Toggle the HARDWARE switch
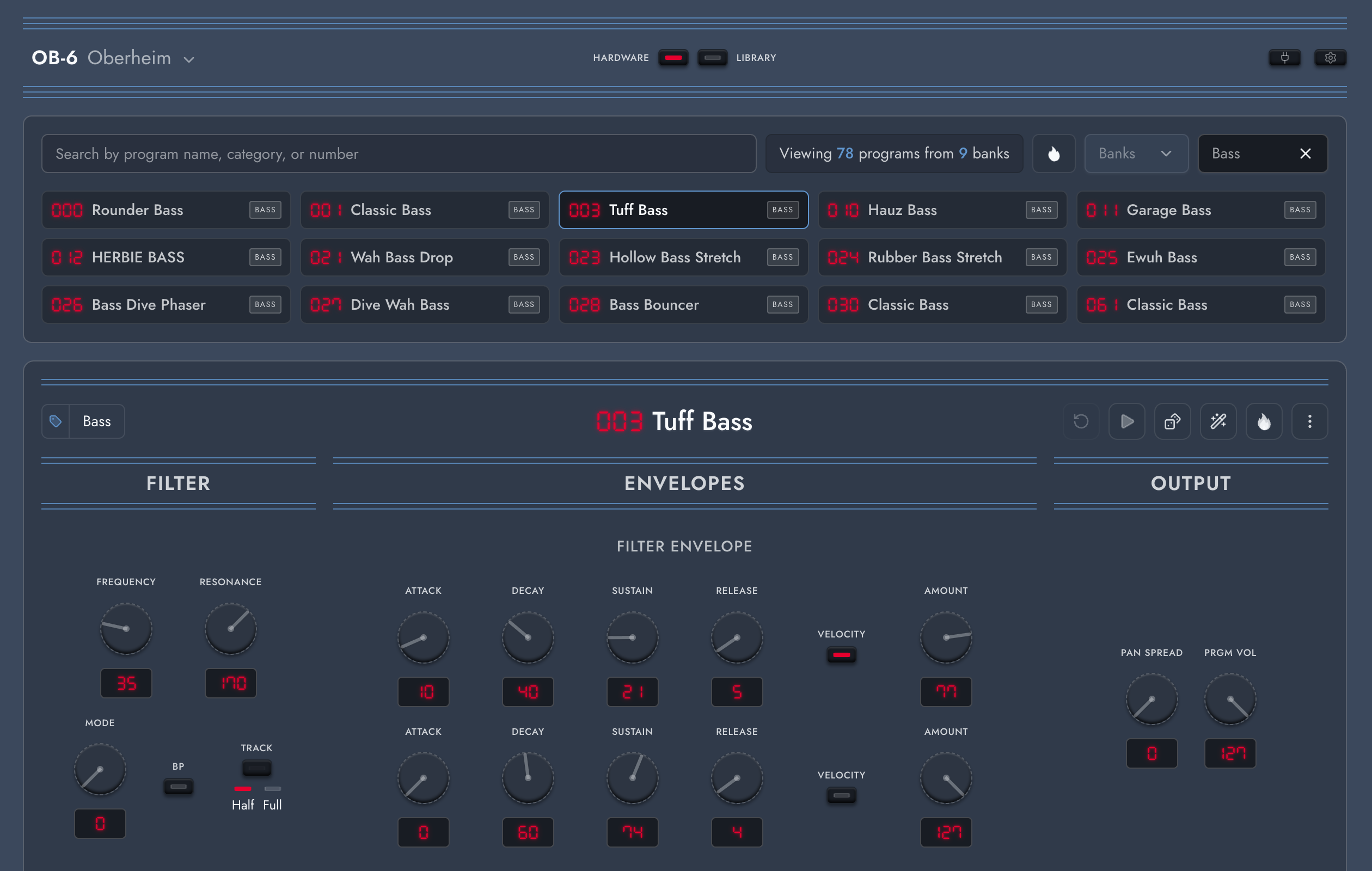1372x871 pixels. [673, 58]
